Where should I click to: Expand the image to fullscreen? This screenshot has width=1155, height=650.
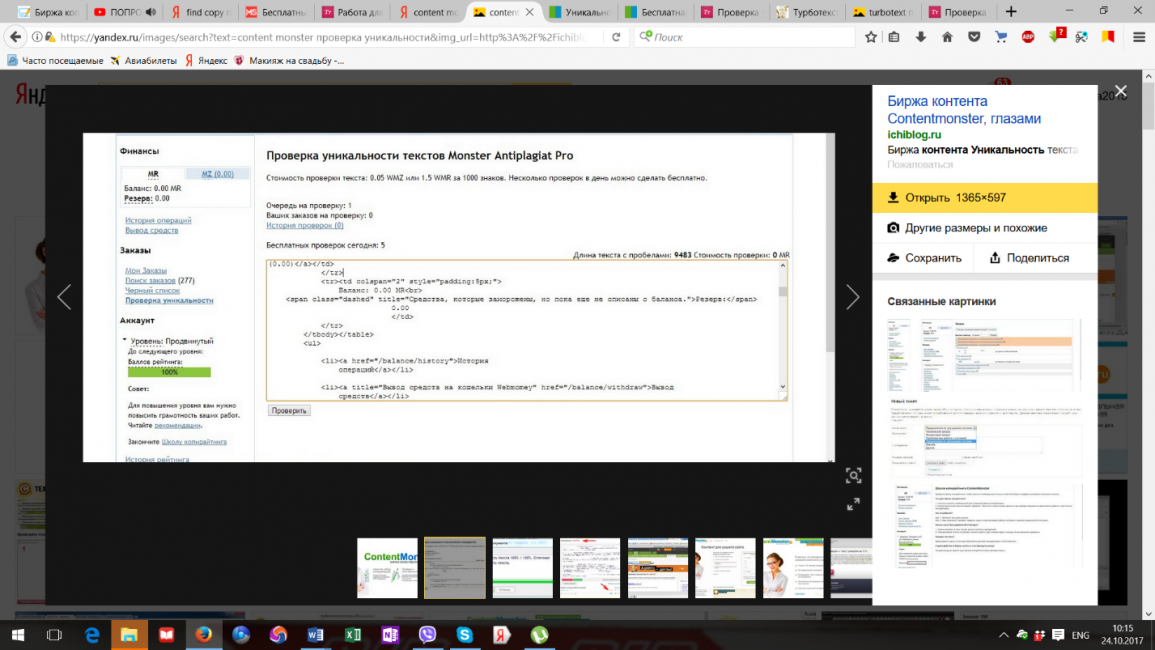coord(853,504)
